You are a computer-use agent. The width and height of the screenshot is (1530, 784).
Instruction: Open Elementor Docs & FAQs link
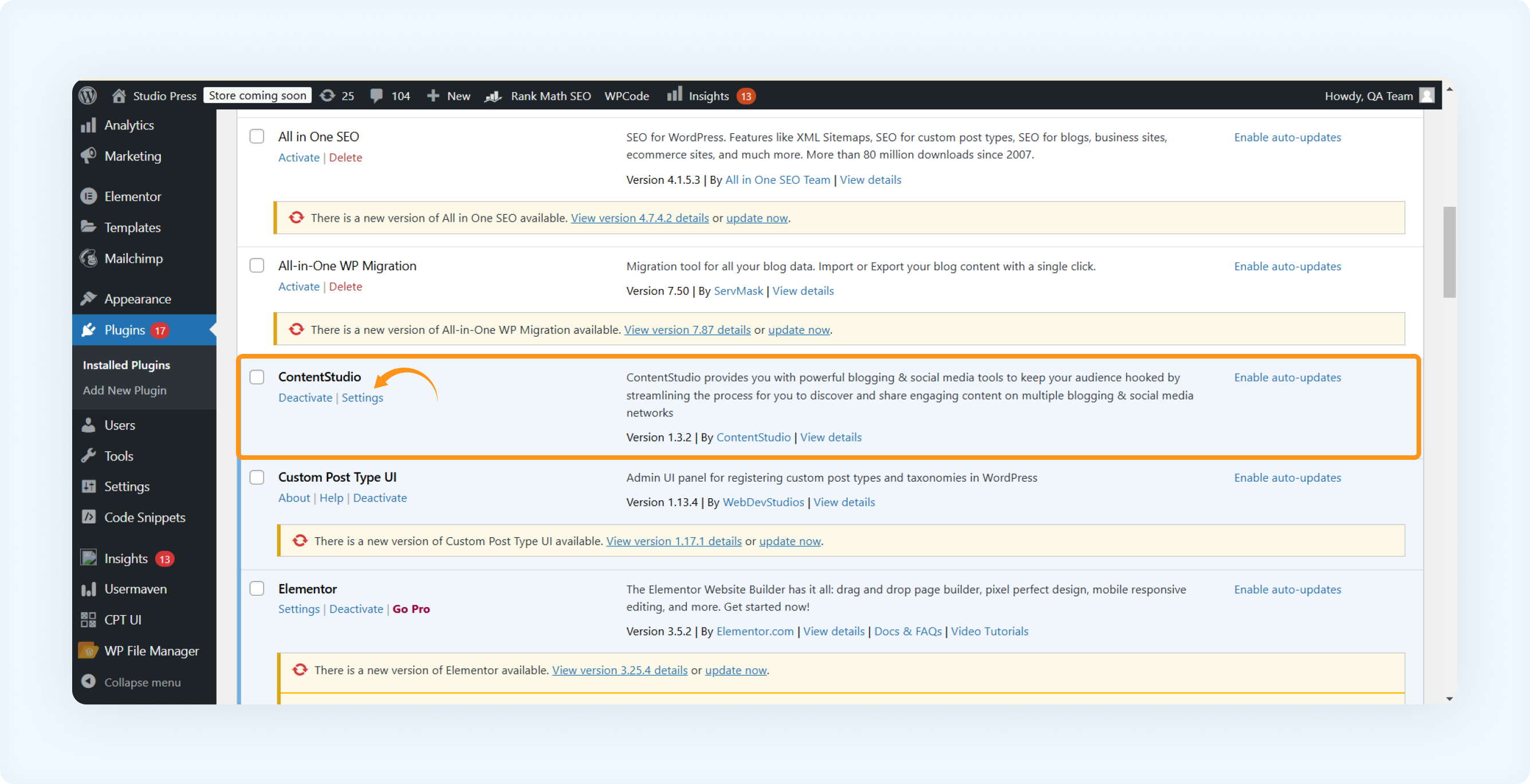tap(907, 631)
